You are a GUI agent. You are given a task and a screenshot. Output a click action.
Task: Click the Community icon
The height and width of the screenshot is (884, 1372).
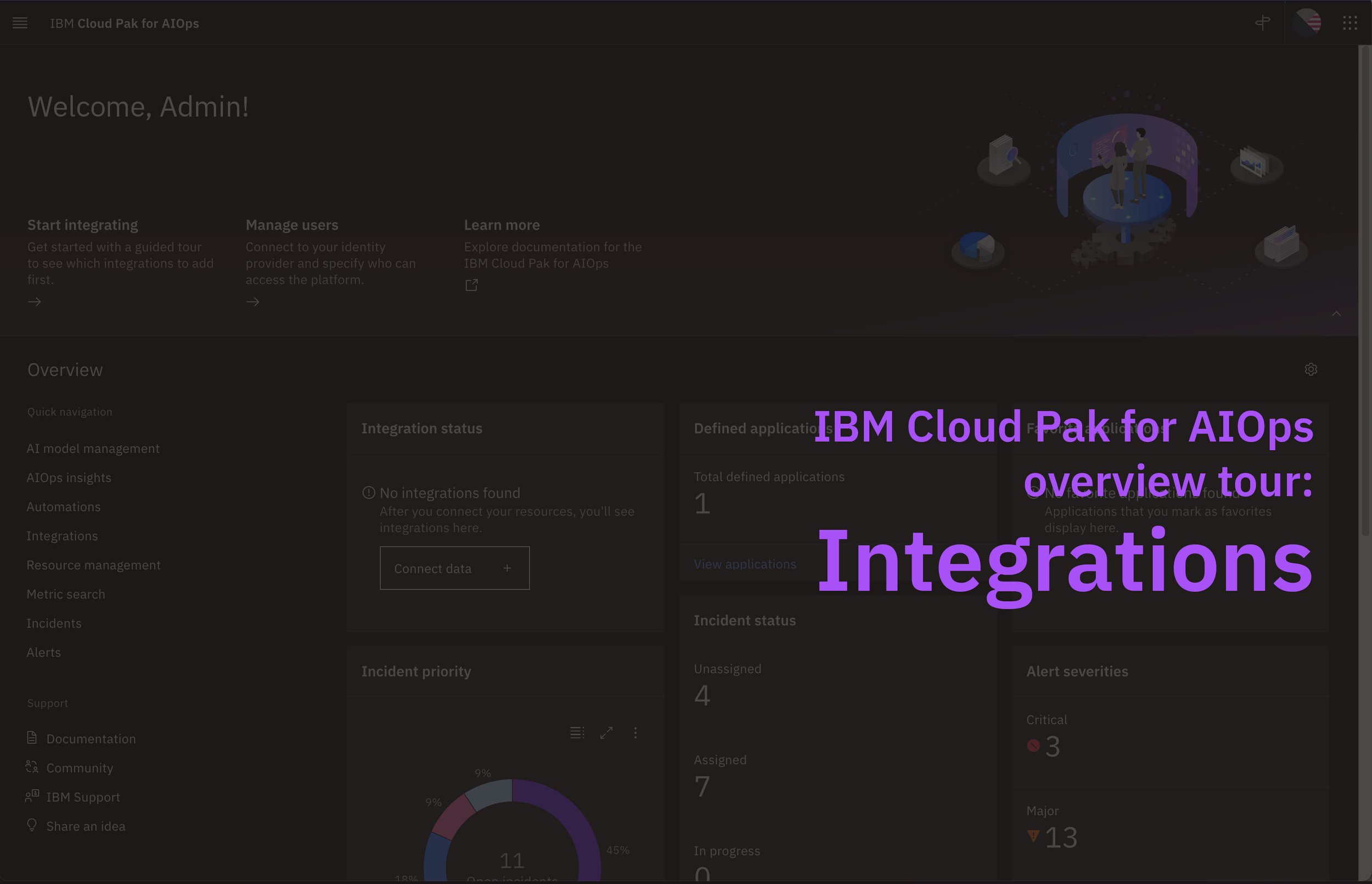click(x=32, y=767)
